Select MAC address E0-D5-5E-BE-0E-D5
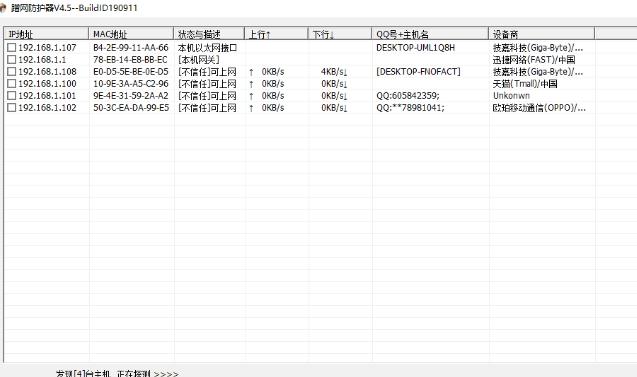 click(x=130, y=72)
